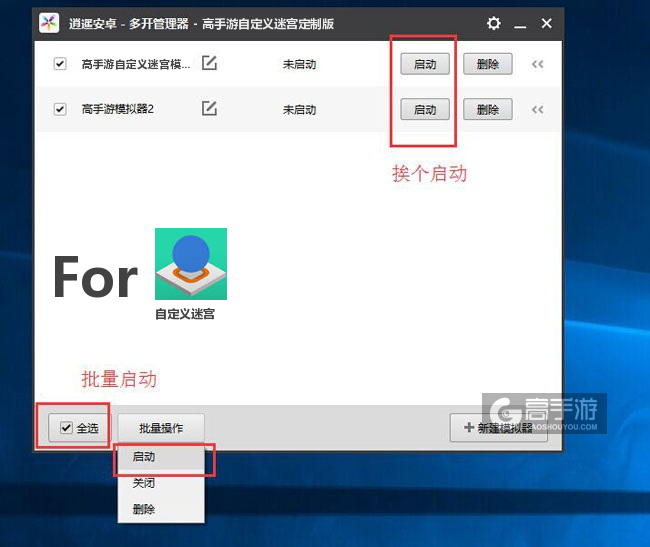
Task: Minimize the multi-instance manager window
Action: pyautogui.click(x=520, y=23)
